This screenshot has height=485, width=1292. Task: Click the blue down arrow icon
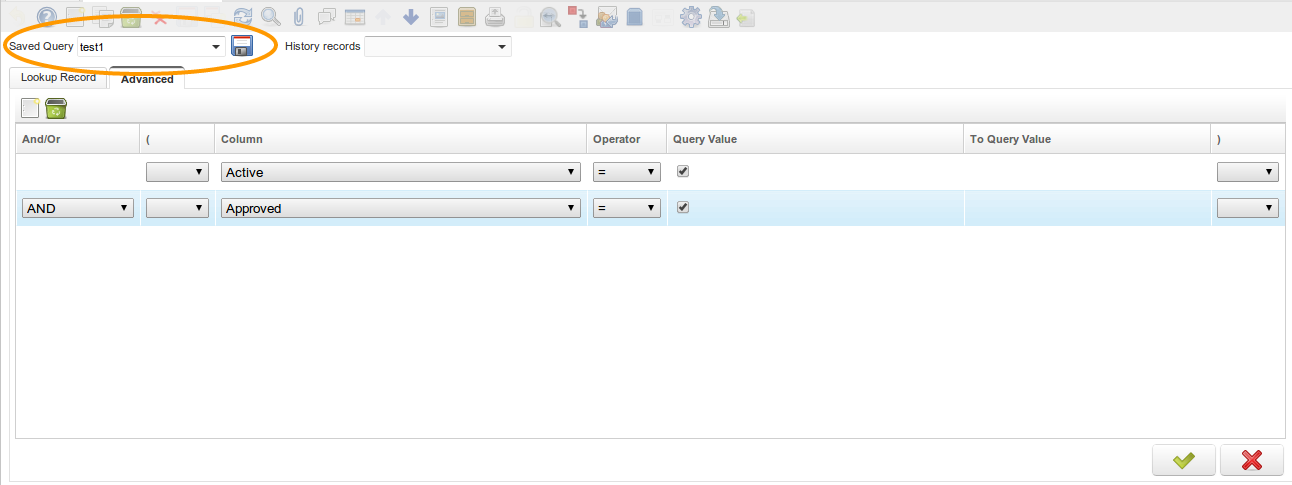tap(411, 17)
